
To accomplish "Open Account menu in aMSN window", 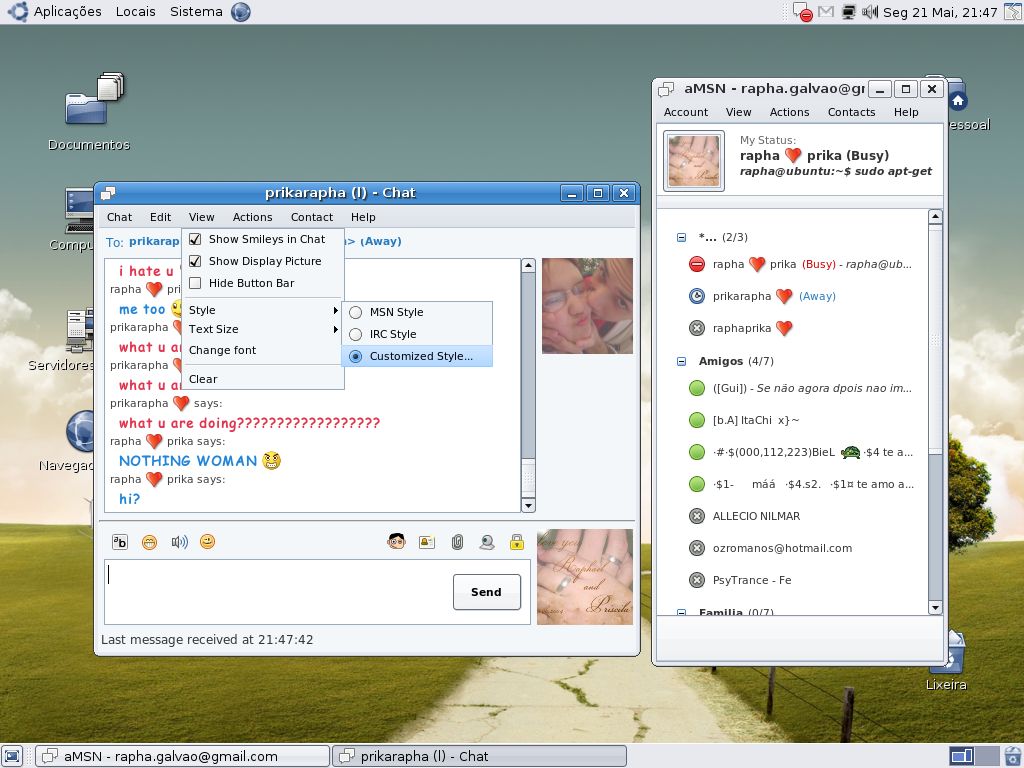I will pyautogui.click(x=686, y=112).
